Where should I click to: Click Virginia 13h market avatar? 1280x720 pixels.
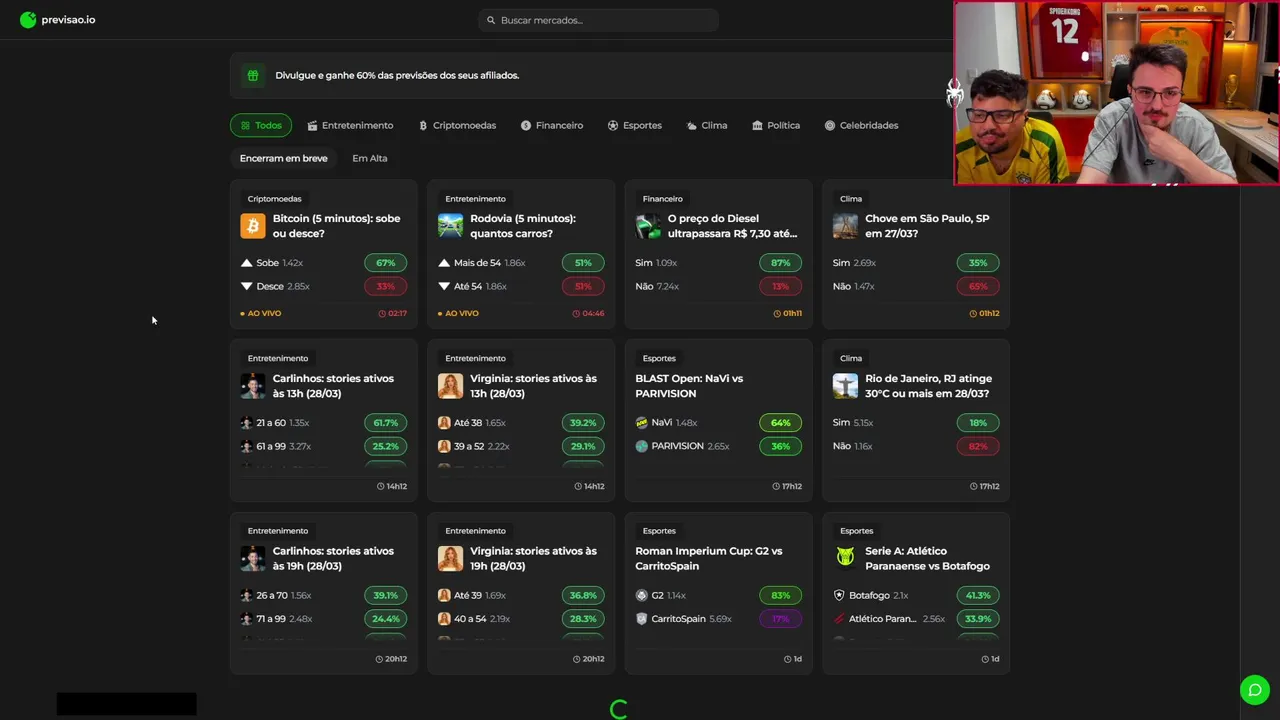[450, 386]
